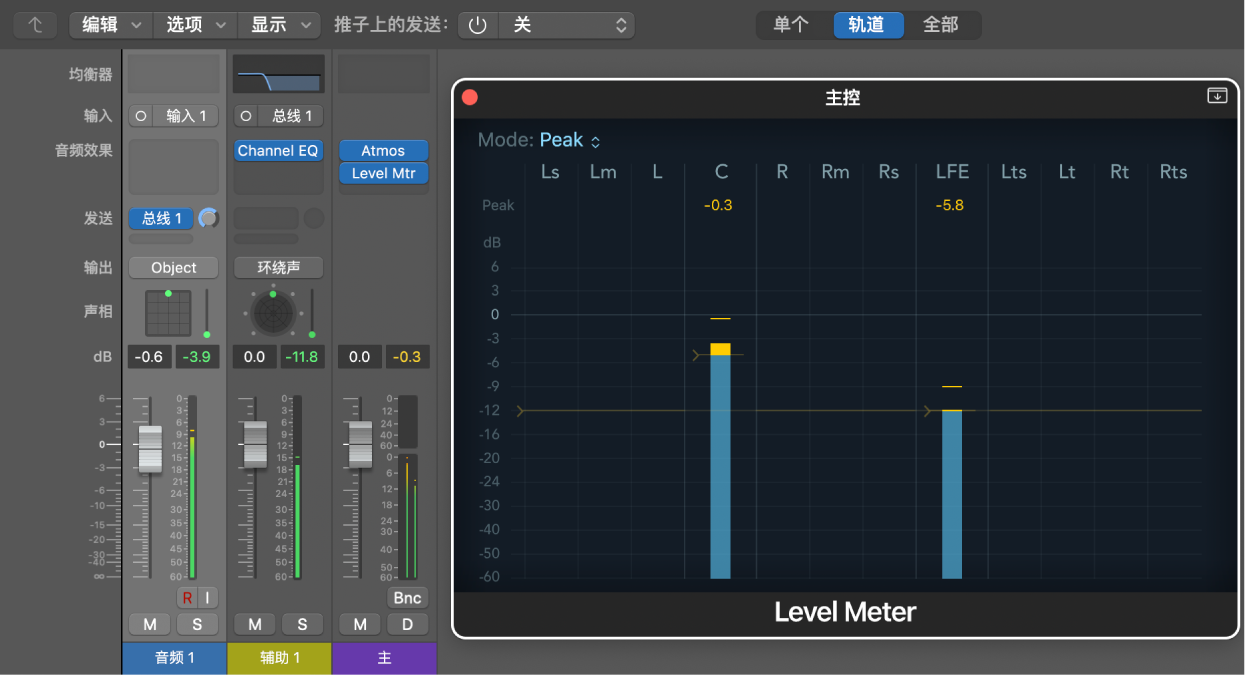Toggle input monitoring on 音频 1

(208, 598)
